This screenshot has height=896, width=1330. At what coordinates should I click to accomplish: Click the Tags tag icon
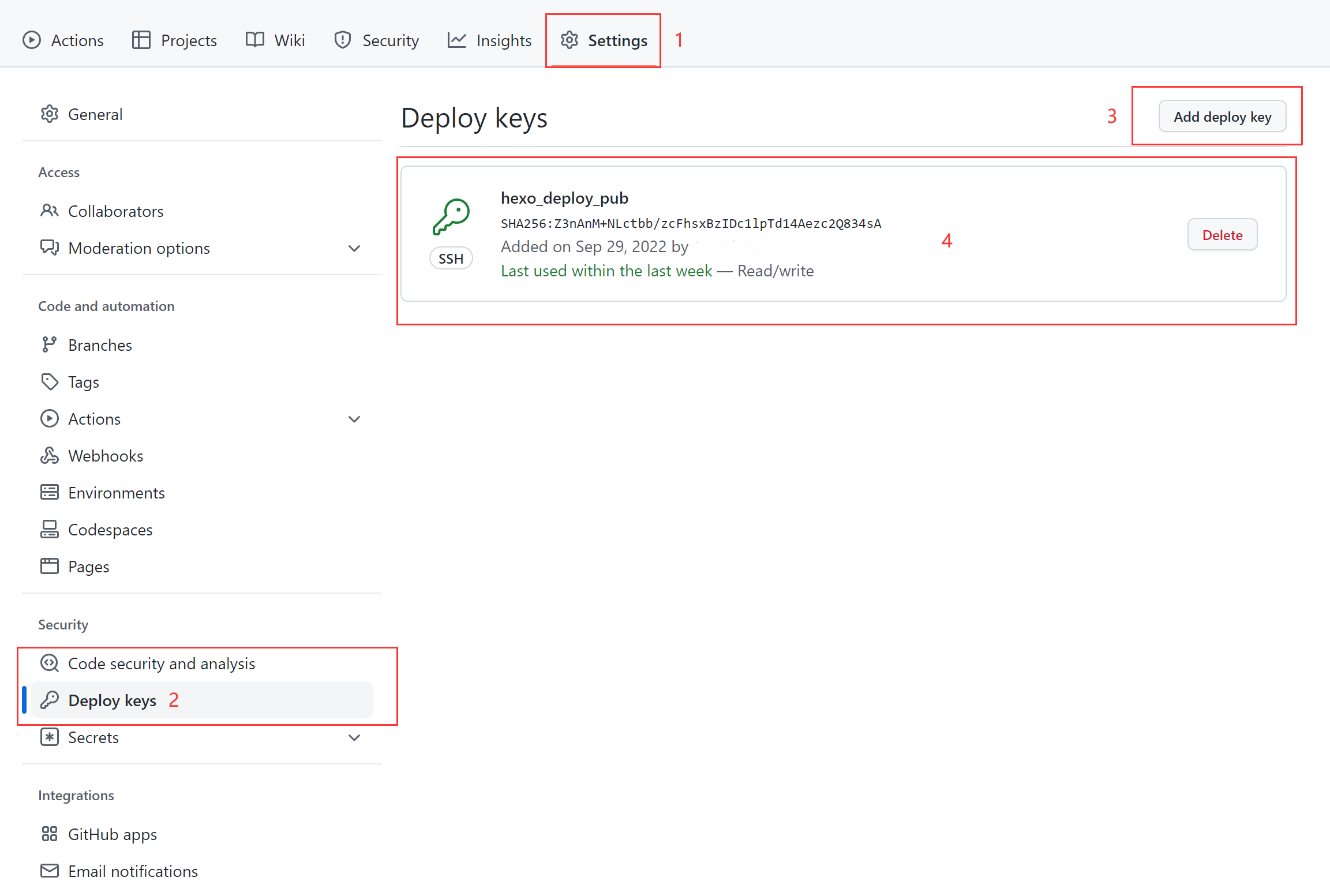pyautogui.click(x=50, y=382)
